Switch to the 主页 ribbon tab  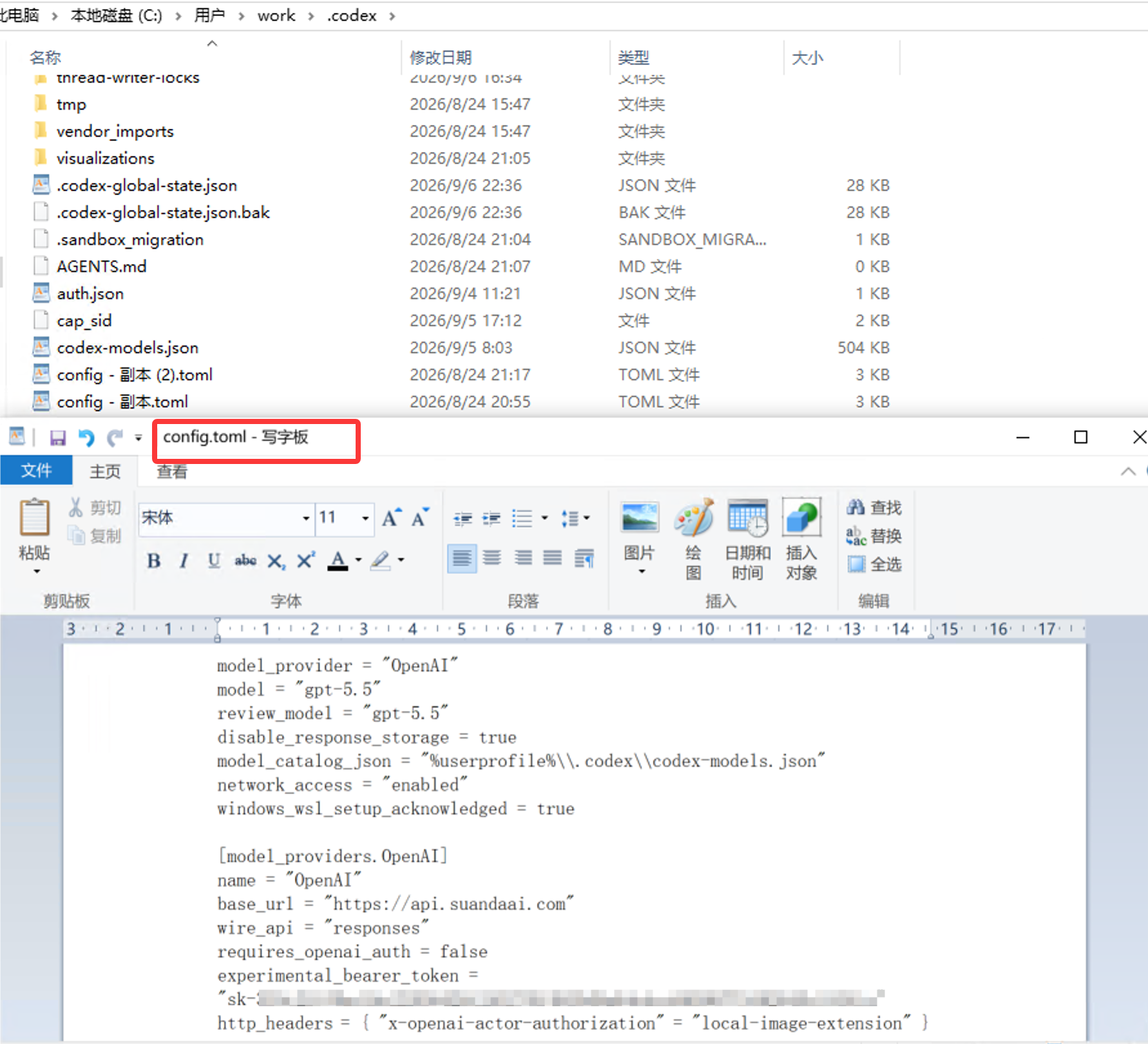point(105,471)
